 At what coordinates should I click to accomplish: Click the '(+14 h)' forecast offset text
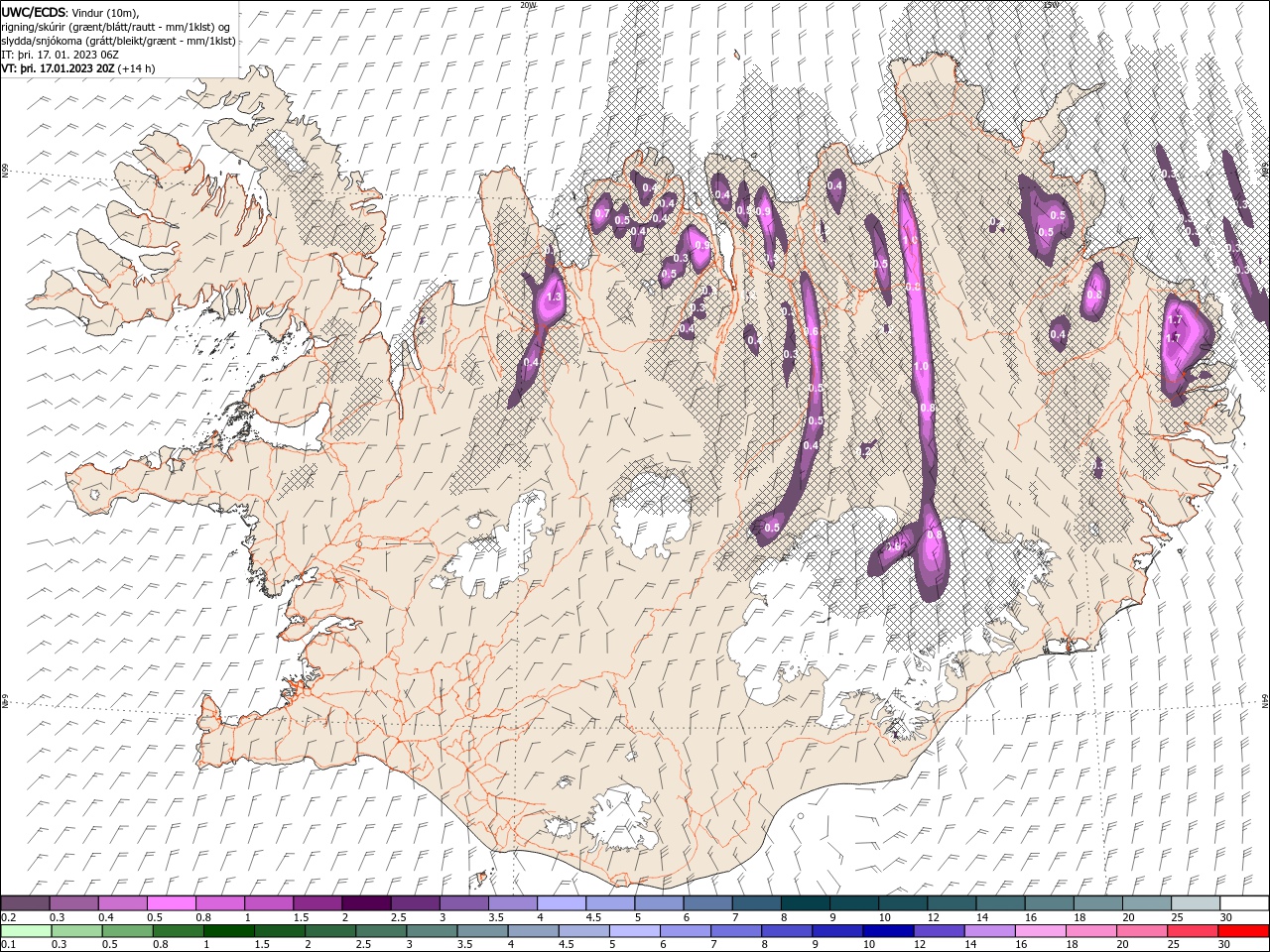[x=137, y=69]
